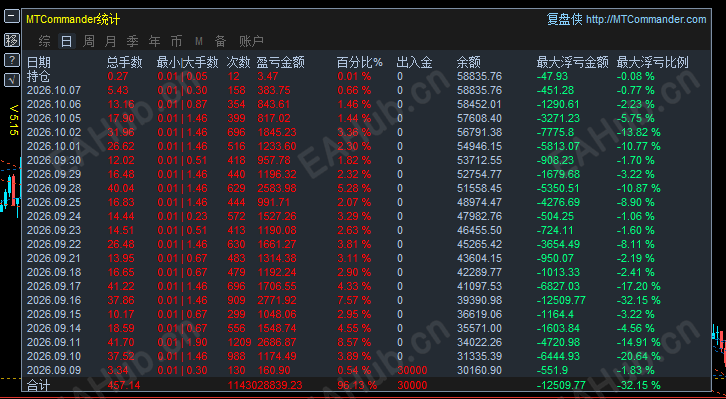Screen dimensions: 726x399
Task: Click the √ checkmark icon
Action: 12,80
